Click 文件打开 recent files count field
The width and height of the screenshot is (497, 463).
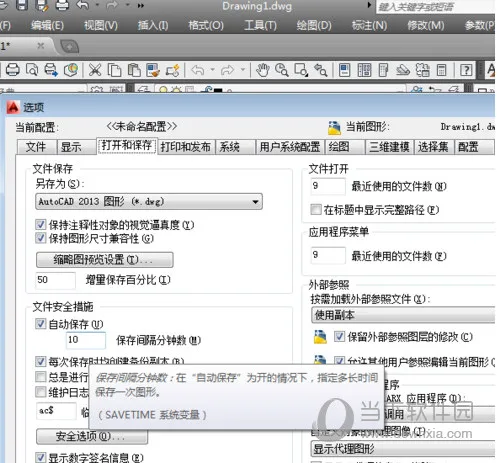tap(328, 186)
